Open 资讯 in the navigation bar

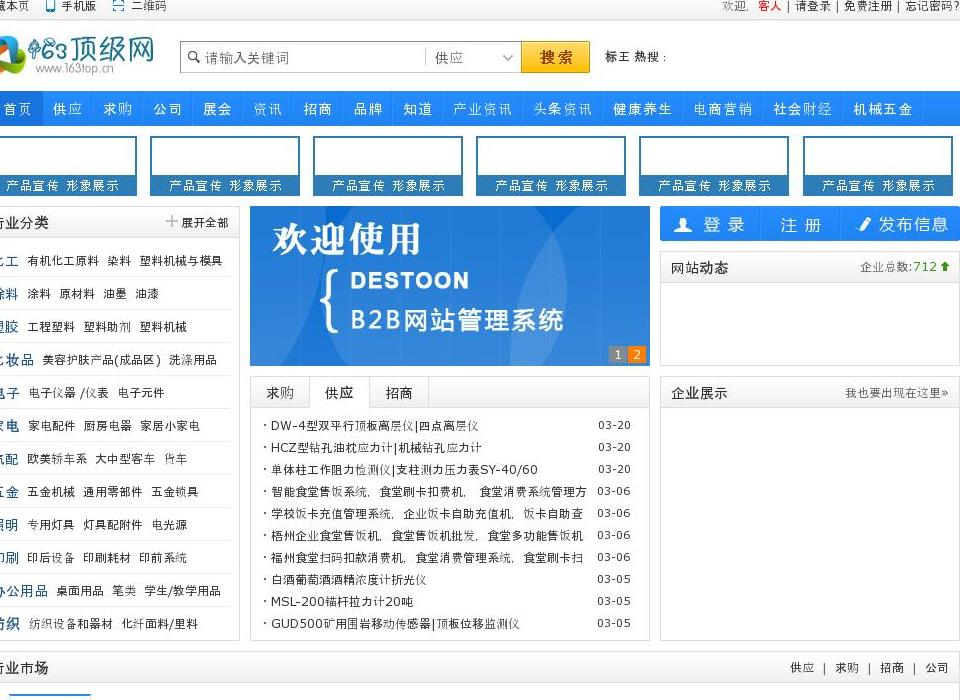(268, 109)
